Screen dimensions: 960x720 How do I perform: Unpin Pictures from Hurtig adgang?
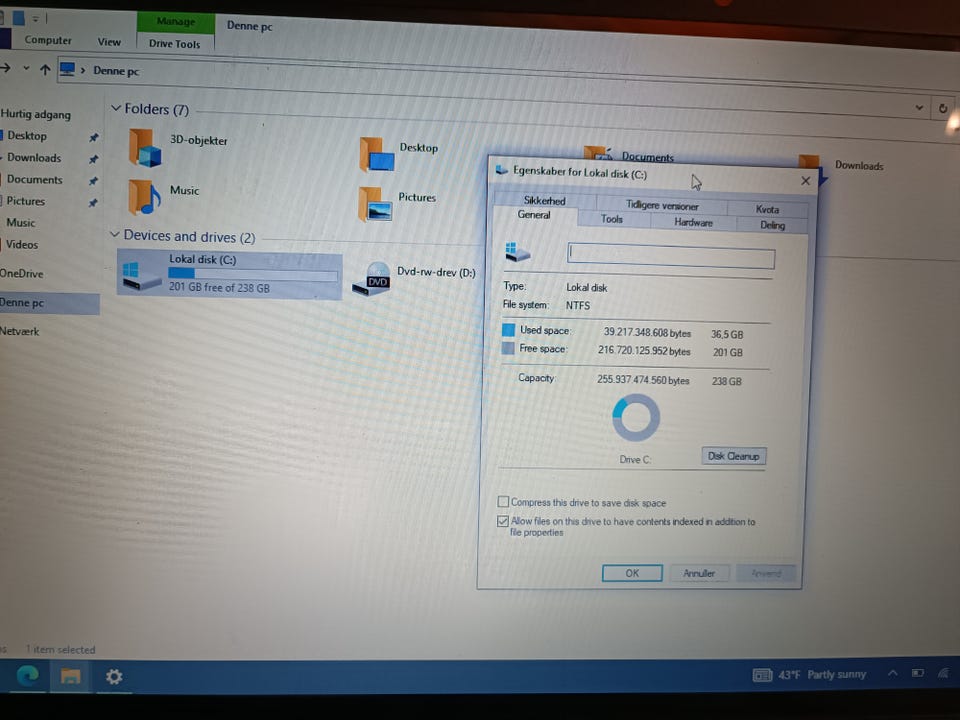93,203
